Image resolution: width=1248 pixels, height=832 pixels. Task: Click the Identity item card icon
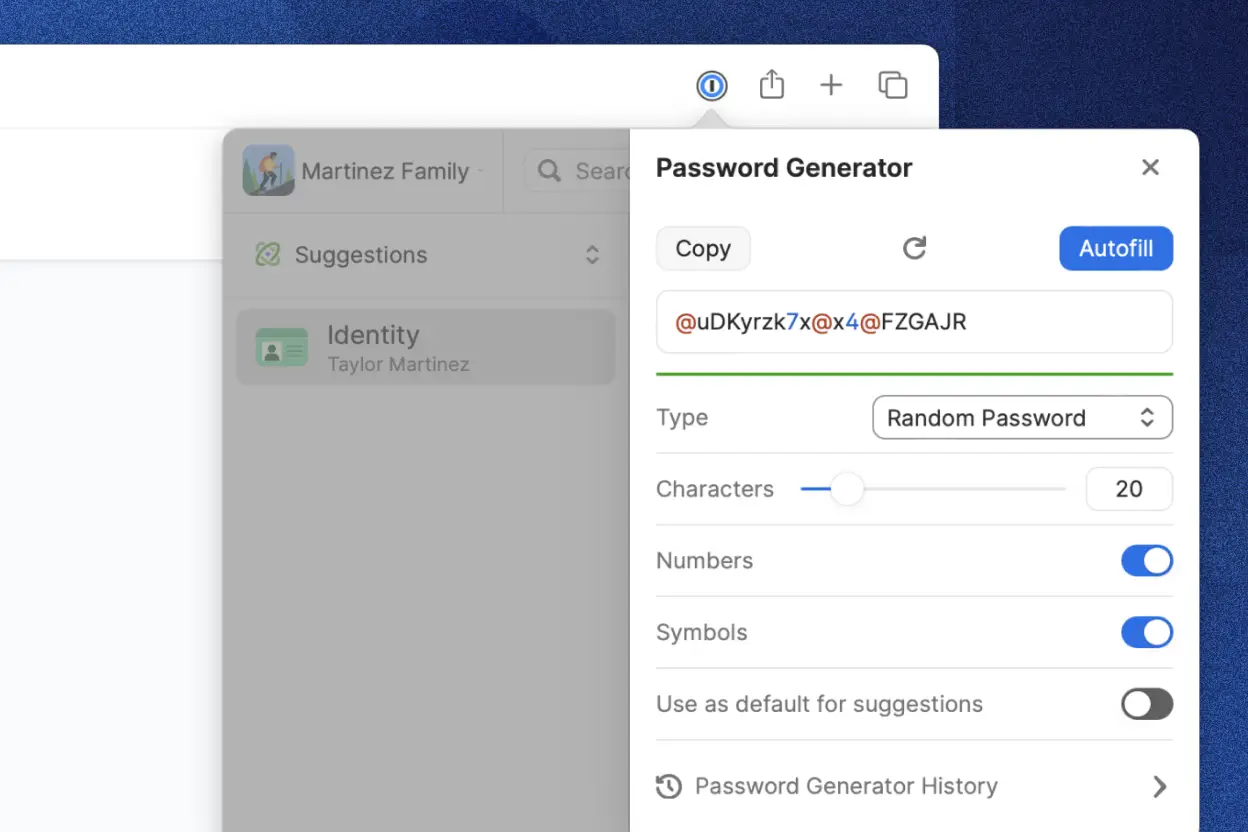(x=281, y=348)
